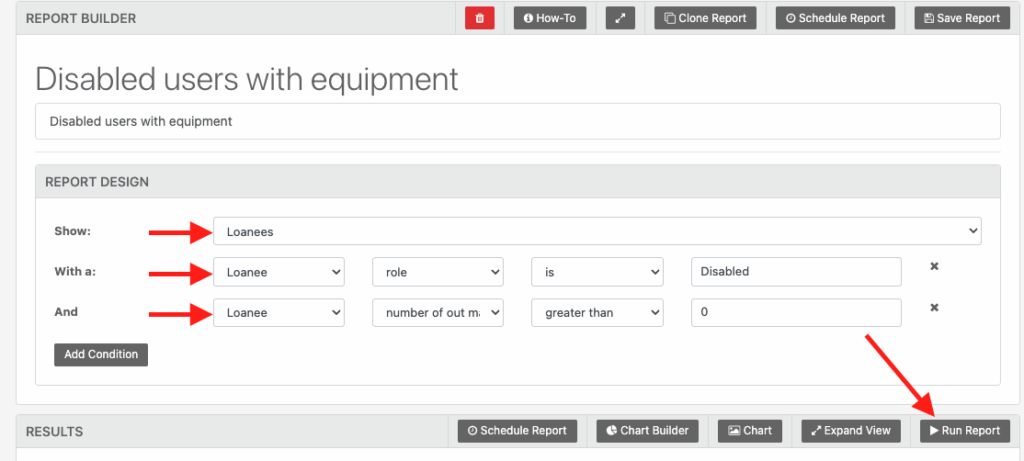Open the Loanee dropdown in With a row
This screenshot has width=1024, height=461.
point(279,272)
